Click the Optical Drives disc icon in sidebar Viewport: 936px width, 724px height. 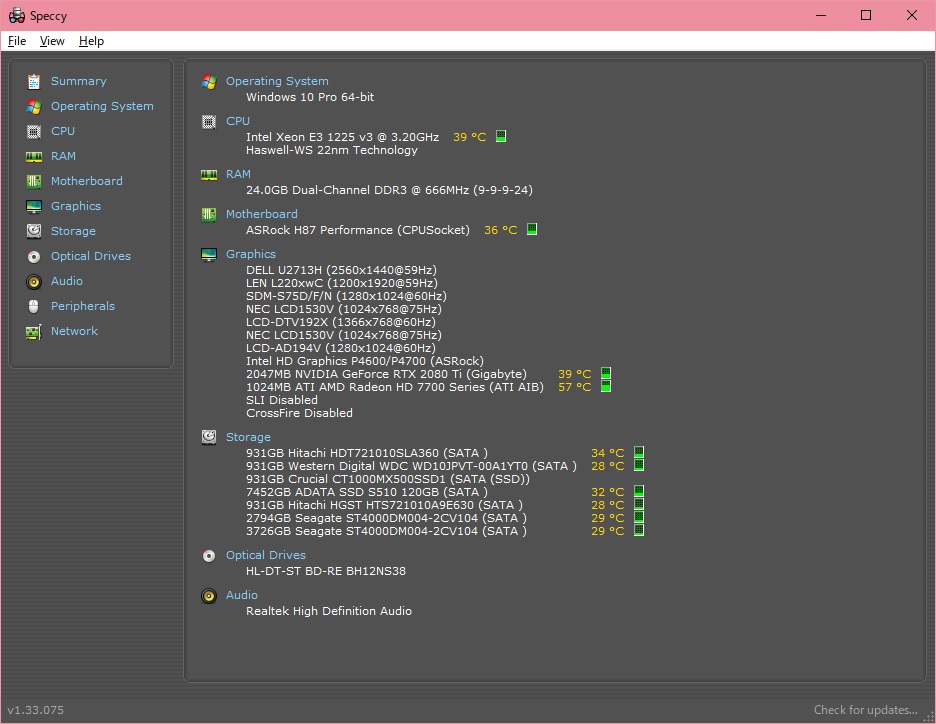pos(34,257)
